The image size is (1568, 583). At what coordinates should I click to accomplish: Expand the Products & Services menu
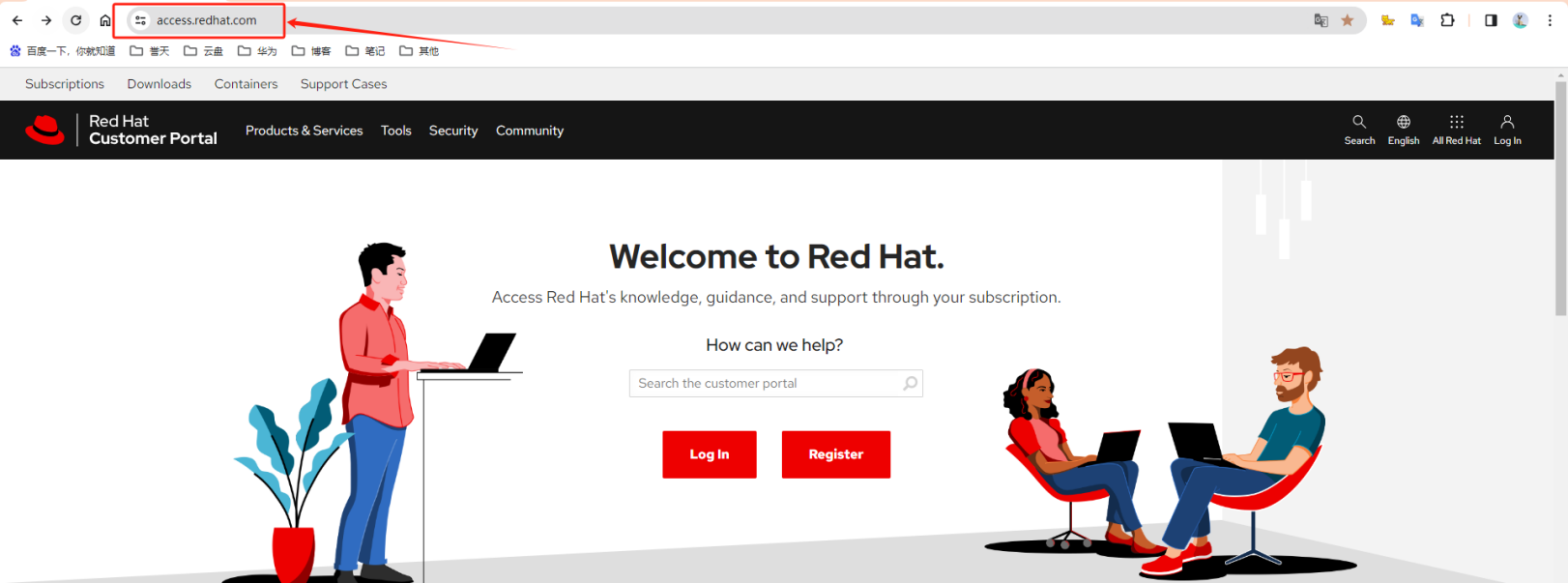(305, 131)
